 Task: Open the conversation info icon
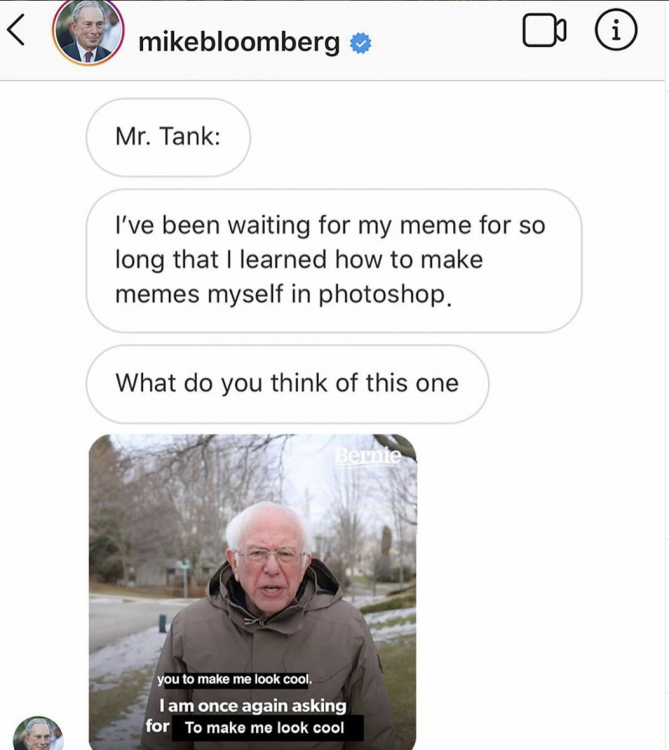[616, 33]
